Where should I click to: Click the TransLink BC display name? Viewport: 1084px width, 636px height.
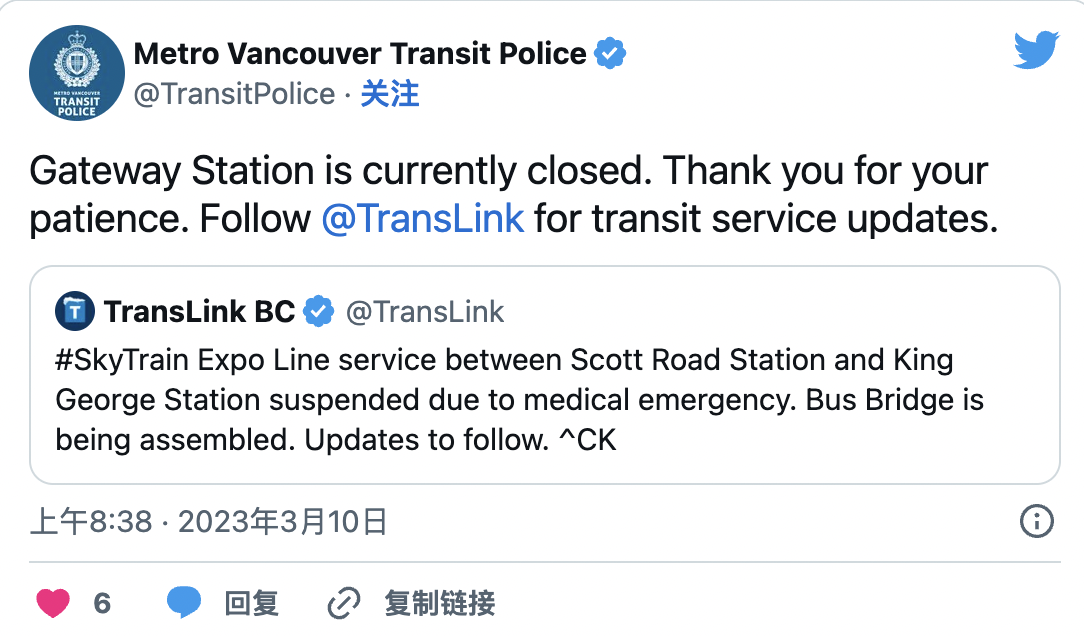pos(200,312)
